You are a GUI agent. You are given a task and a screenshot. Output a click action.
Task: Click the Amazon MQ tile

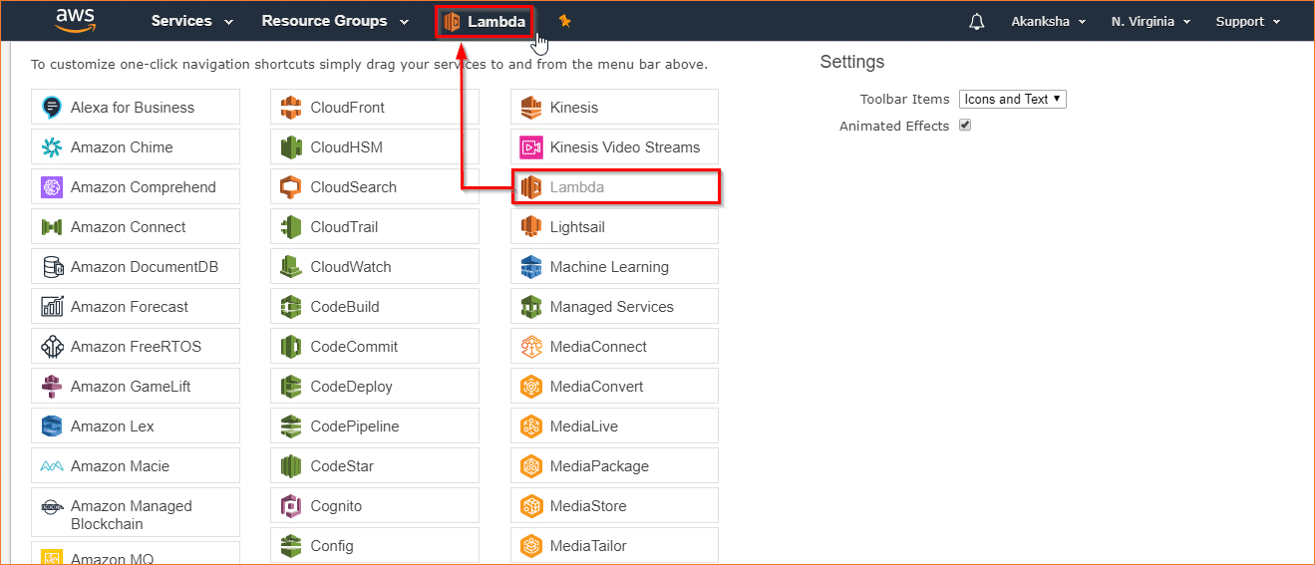136,553
